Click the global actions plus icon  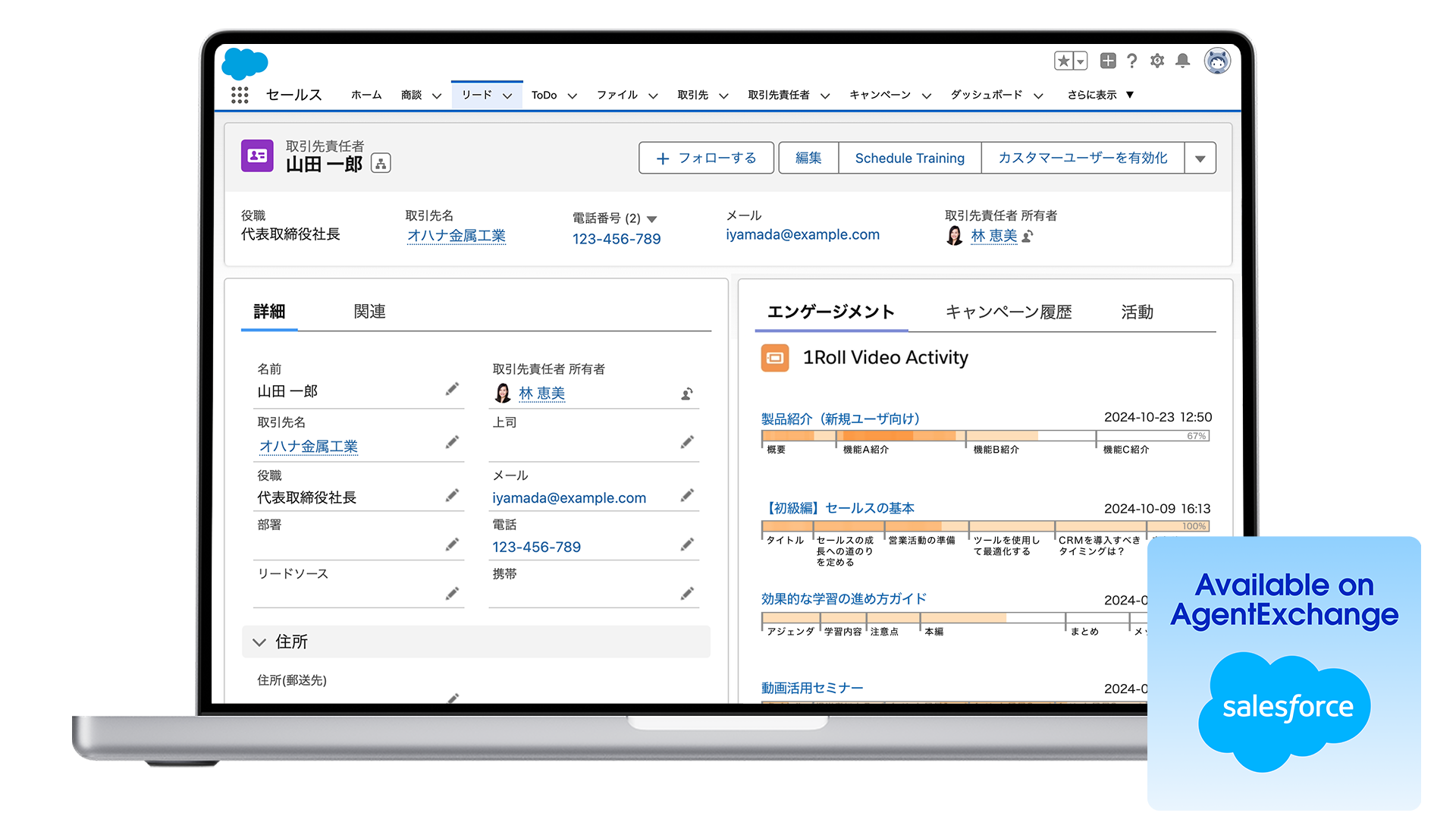pyautogui.click(x=1108, y=61)
